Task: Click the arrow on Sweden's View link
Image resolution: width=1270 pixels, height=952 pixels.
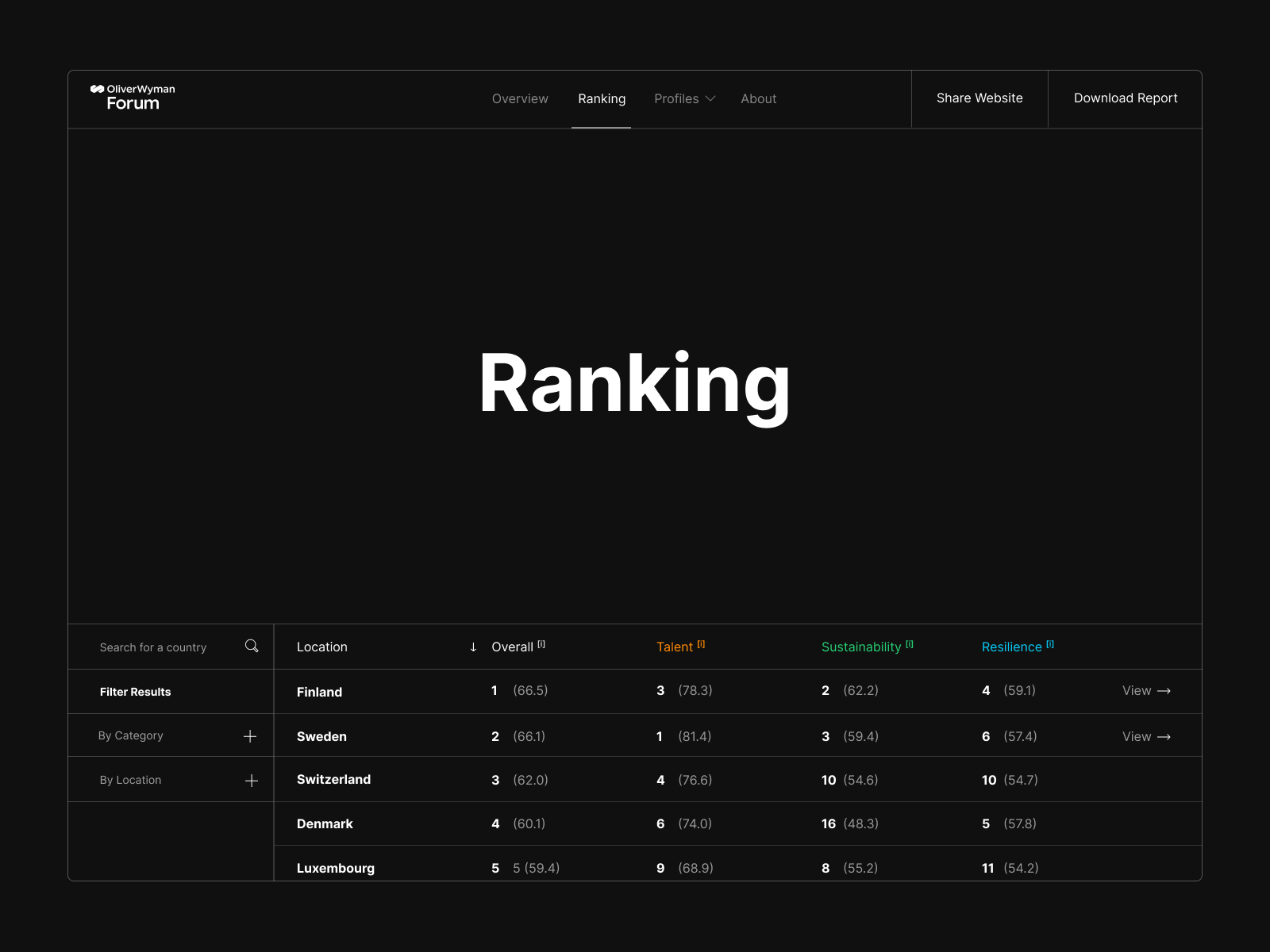Action: [1165, 736]
